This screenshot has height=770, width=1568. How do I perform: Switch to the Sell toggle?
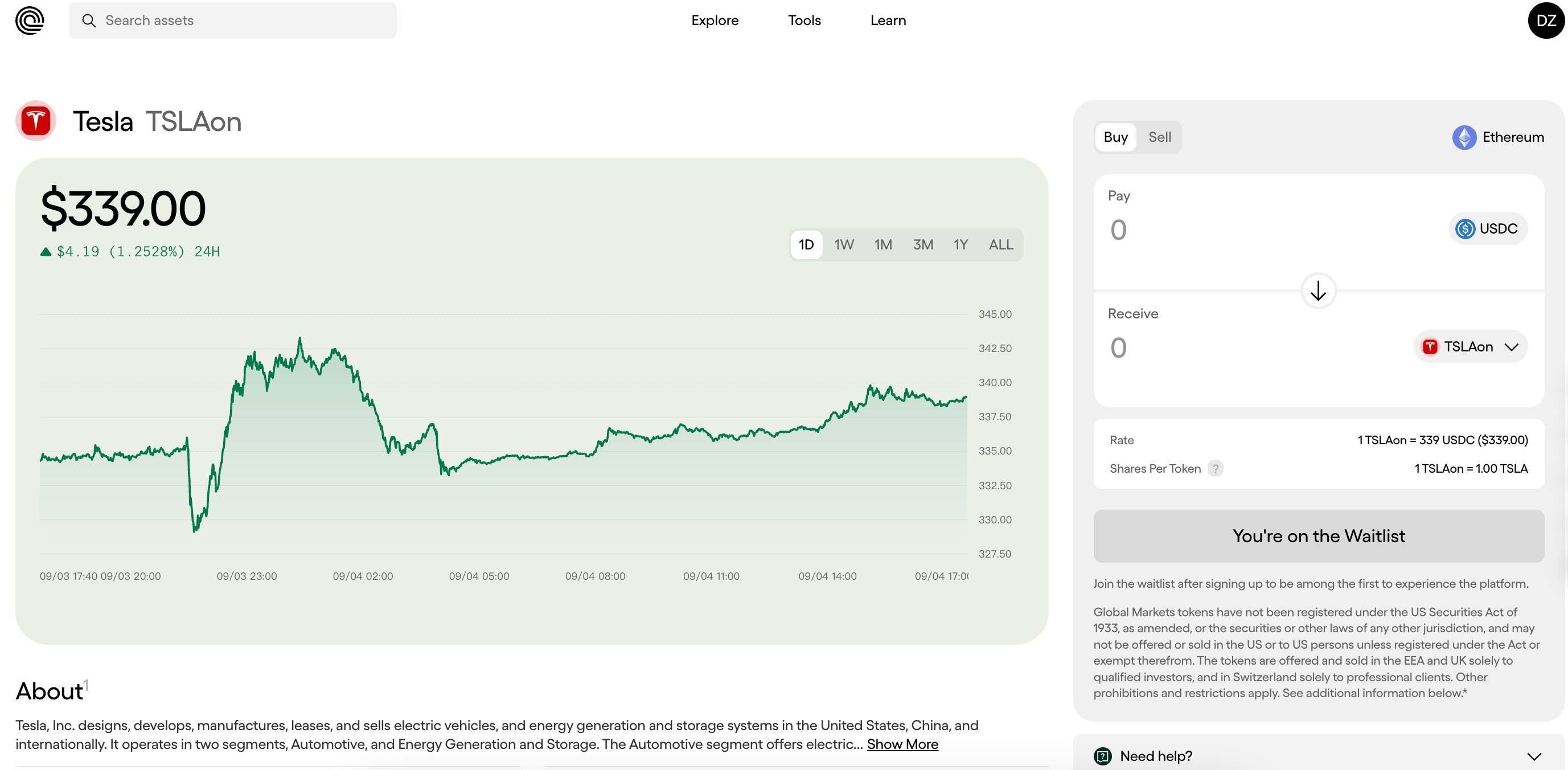1159,137
